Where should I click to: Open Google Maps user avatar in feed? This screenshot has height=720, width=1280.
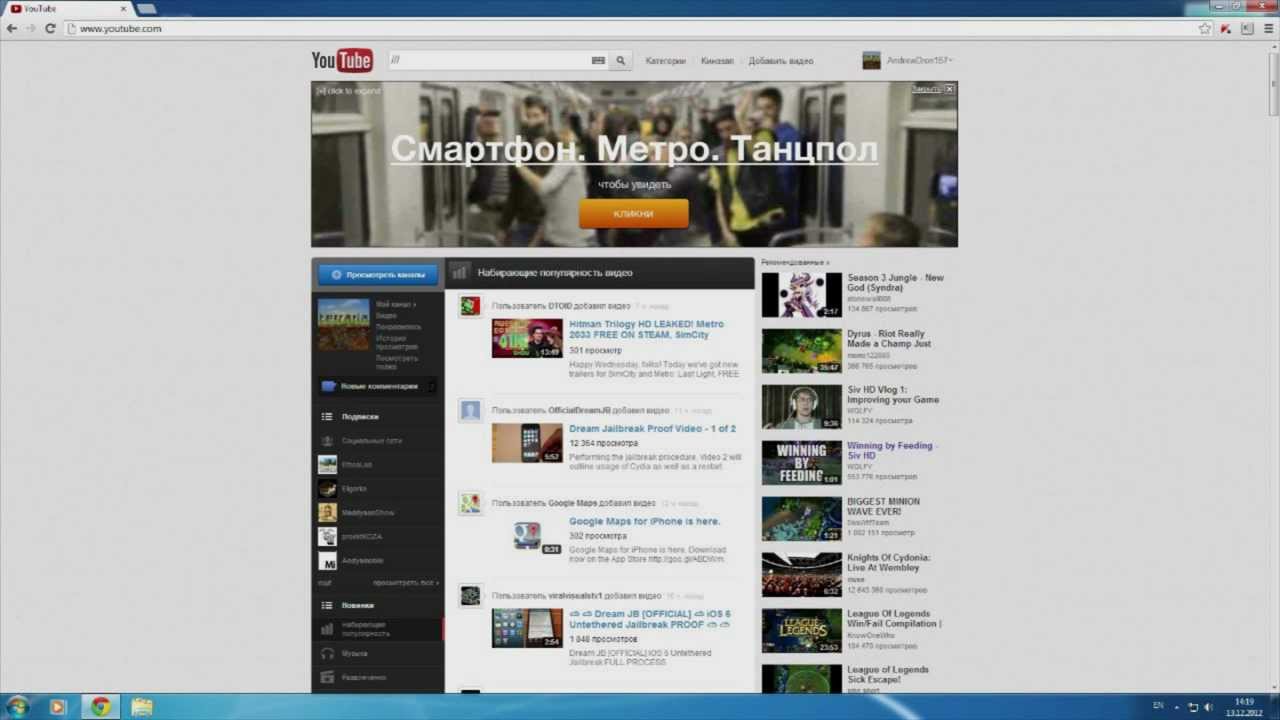pos(470,503)
